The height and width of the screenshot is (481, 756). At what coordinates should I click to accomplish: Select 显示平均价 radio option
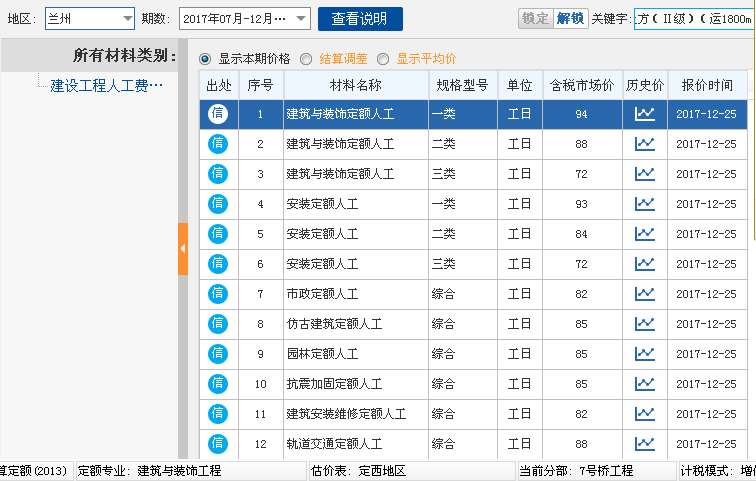[x=383, y=59]
